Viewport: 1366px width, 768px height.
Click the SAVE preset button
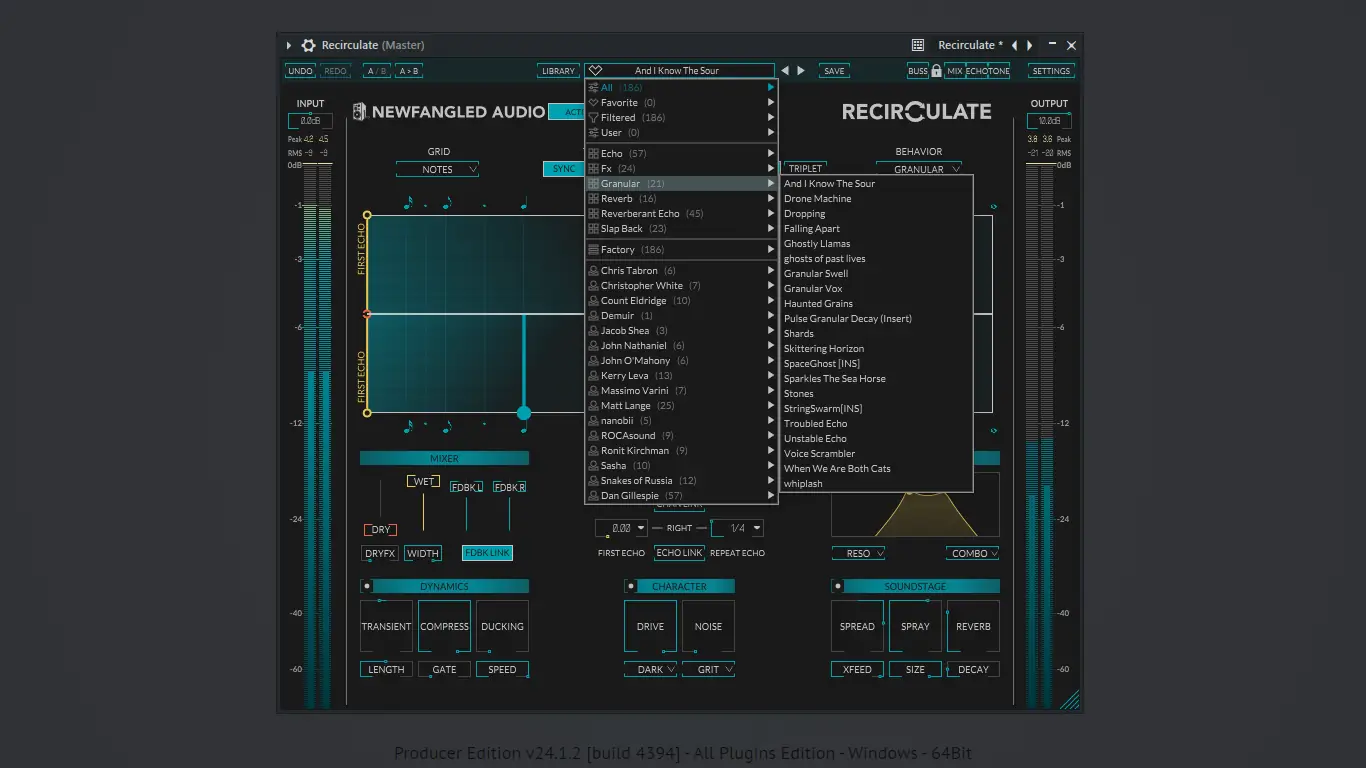coord(834,71)
